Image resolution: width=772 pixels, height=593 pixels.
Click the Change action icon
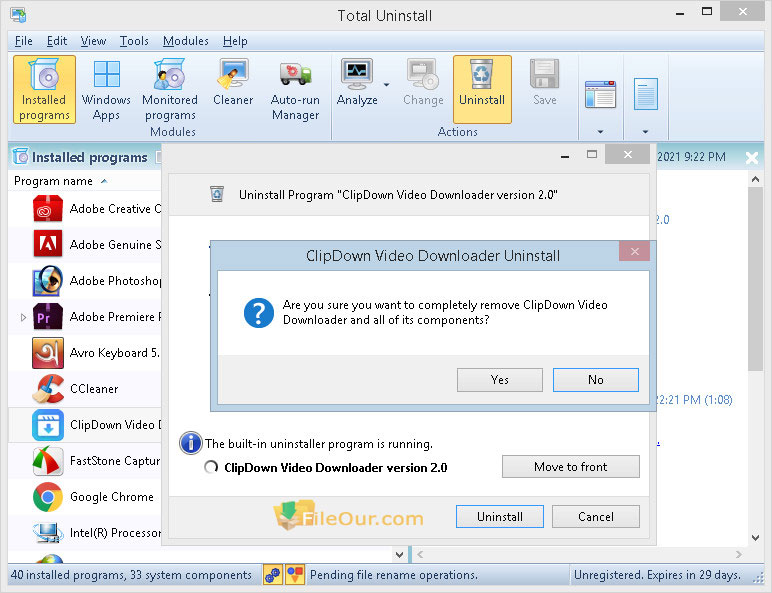coord(423,74)
